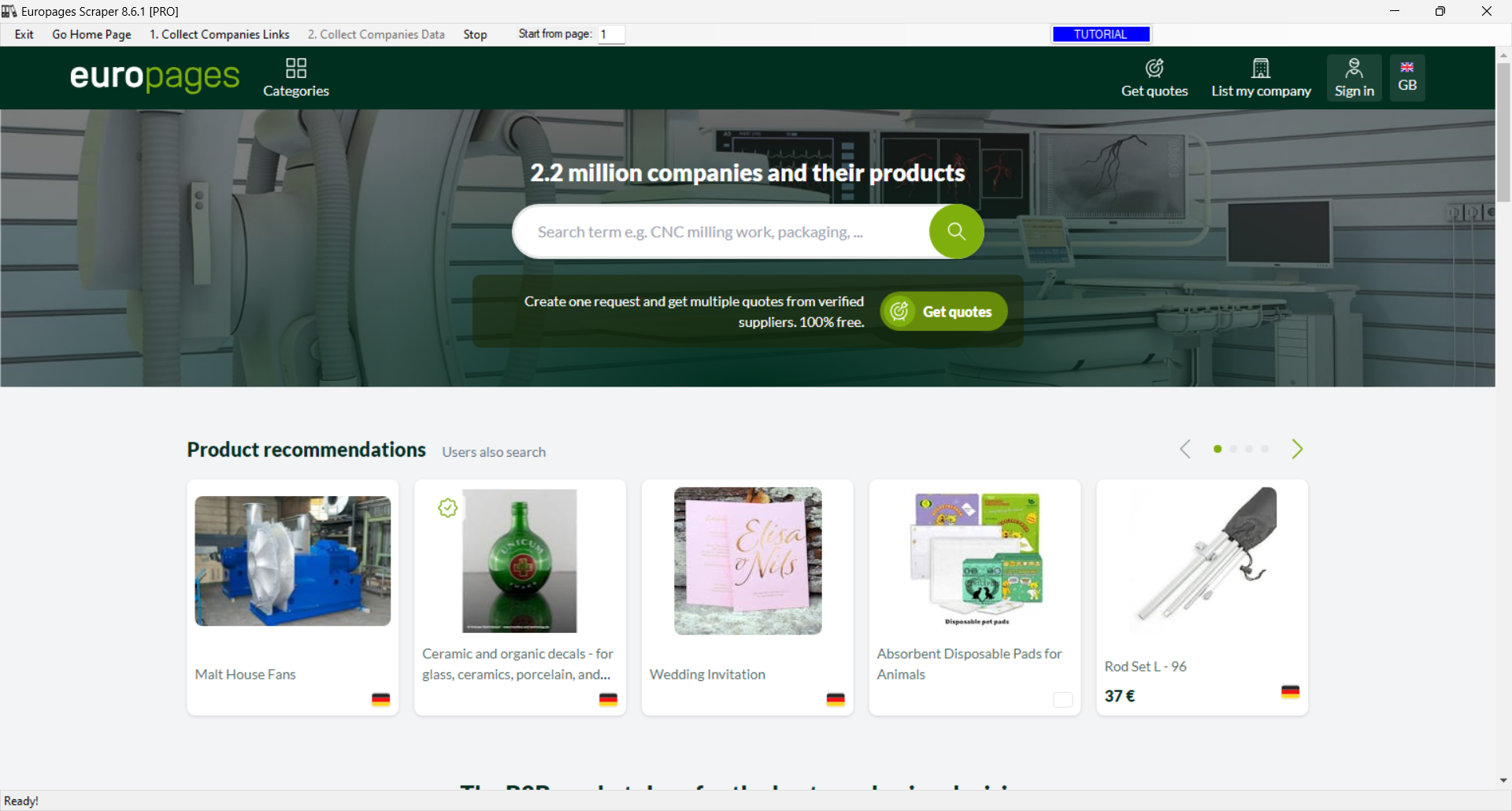Screen dimensions: 1512x811
Task: Select the first carousel pagination dot
Action: (1217, 449)
